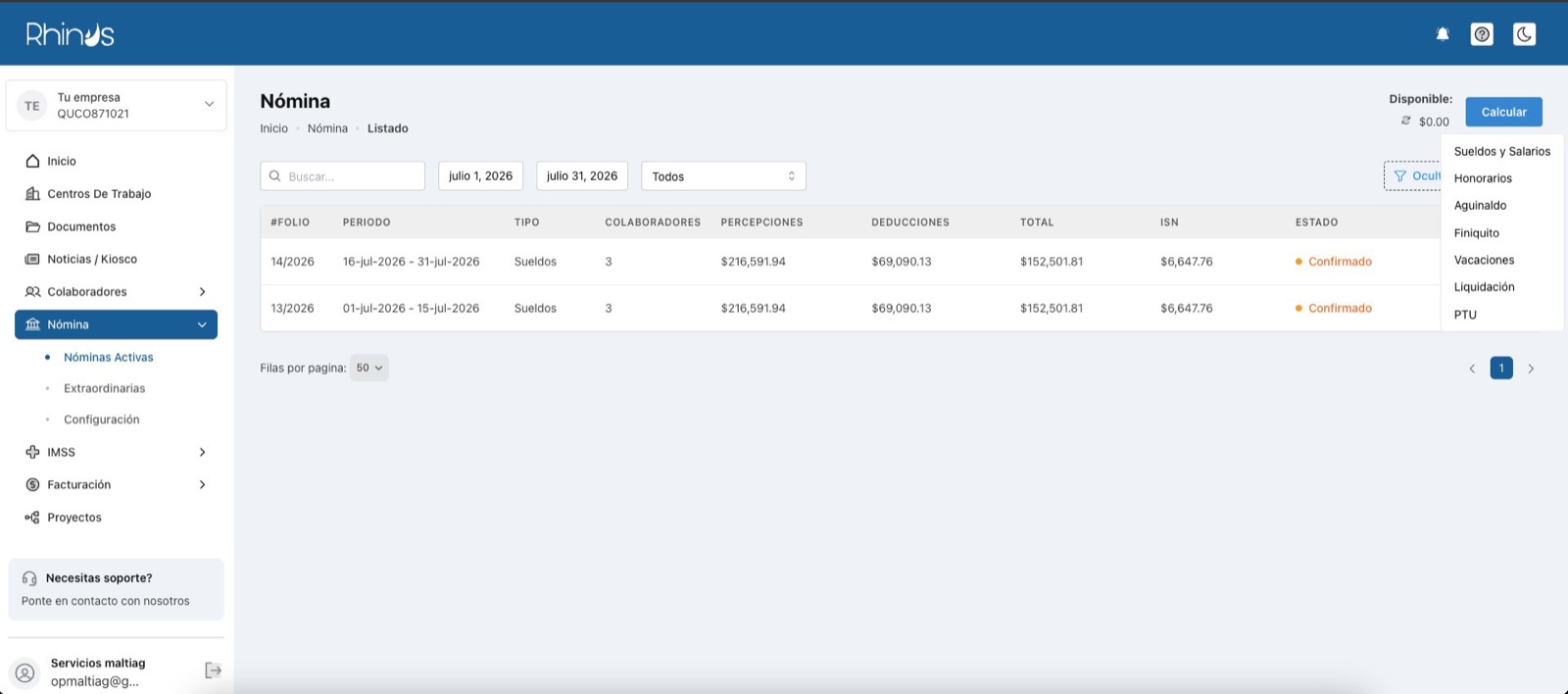
Task: Click the Inicio home icon in sidebar
Action: point(32,161)
